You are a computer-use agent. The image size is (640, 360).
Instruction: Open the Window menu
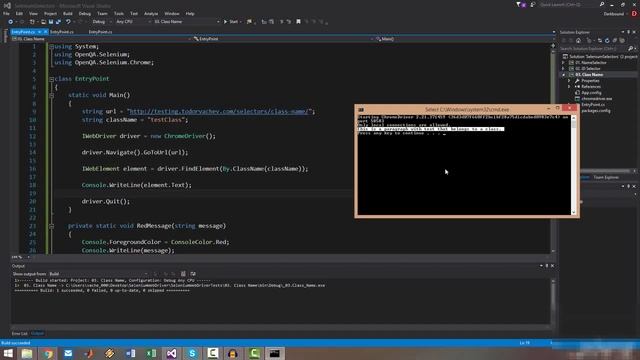pyautogui.click(x=172, y=13)
